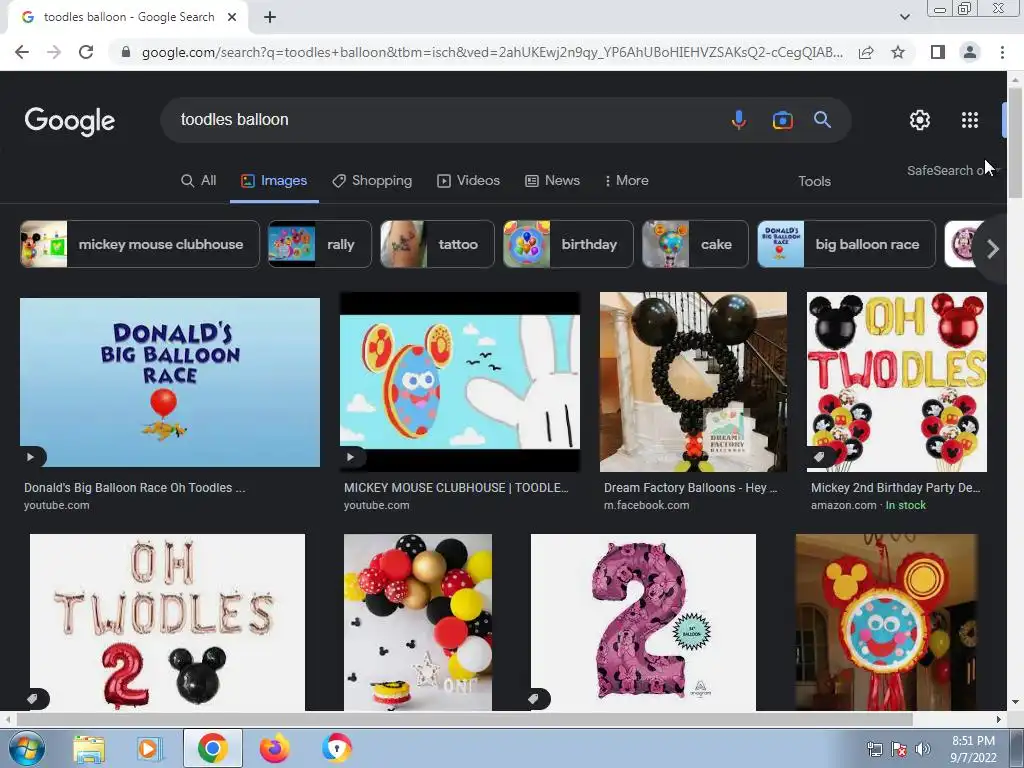Image resolution: width=1024 pixels, height=768 pixels.
Task: Open the 8:51 PM taskbar clock
Action: (x=973, y=749)
